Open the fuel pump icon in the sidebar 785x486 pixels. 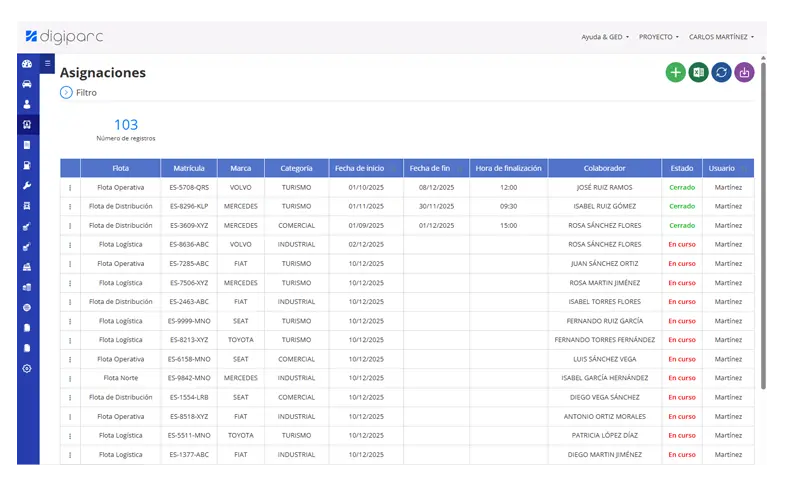click(x=27, y=165)
